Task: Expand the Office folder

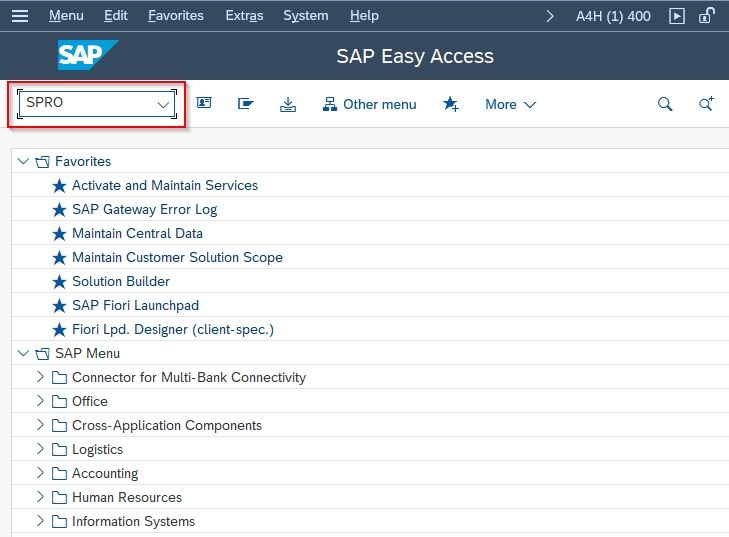Action: 40,401
